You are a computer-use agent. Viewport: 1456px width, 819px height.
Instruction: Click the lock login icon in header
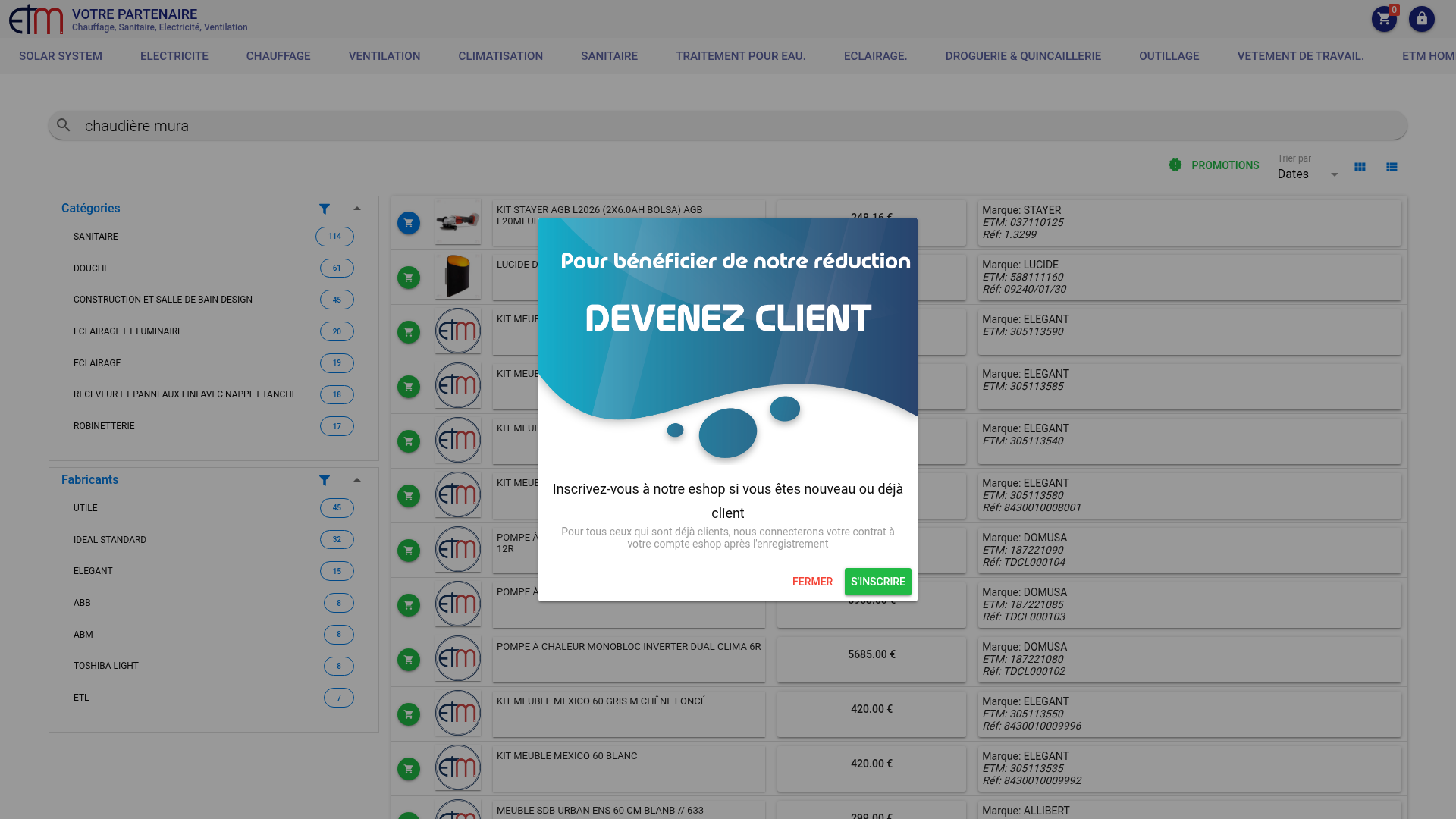[1422, 19]
